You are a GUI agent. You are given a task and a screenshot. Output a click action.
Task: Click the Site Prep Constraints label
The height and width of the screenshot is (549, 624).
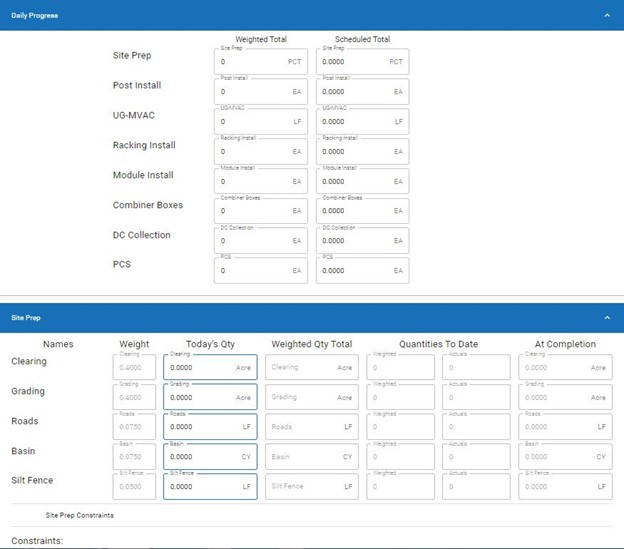click(80, 516)
